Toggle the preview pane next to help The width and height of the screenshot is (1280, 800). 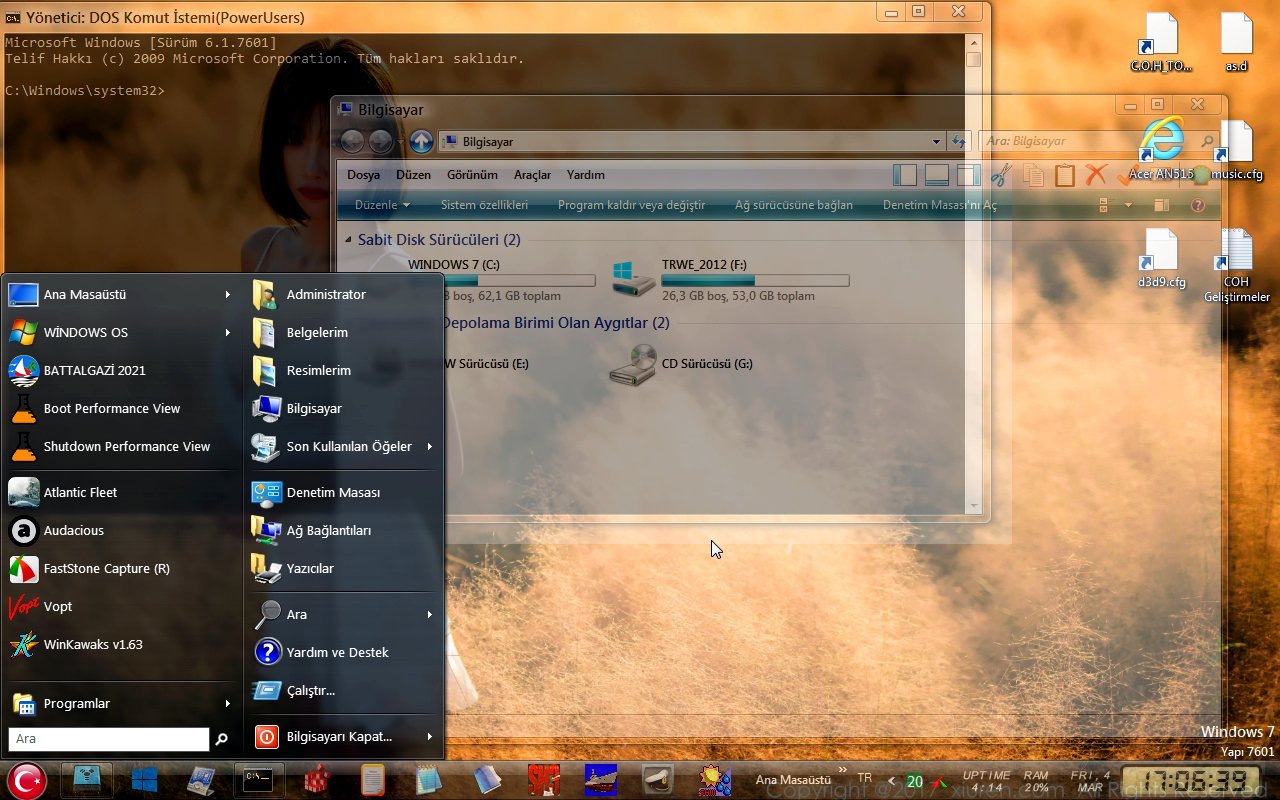tap(1161, 205)
